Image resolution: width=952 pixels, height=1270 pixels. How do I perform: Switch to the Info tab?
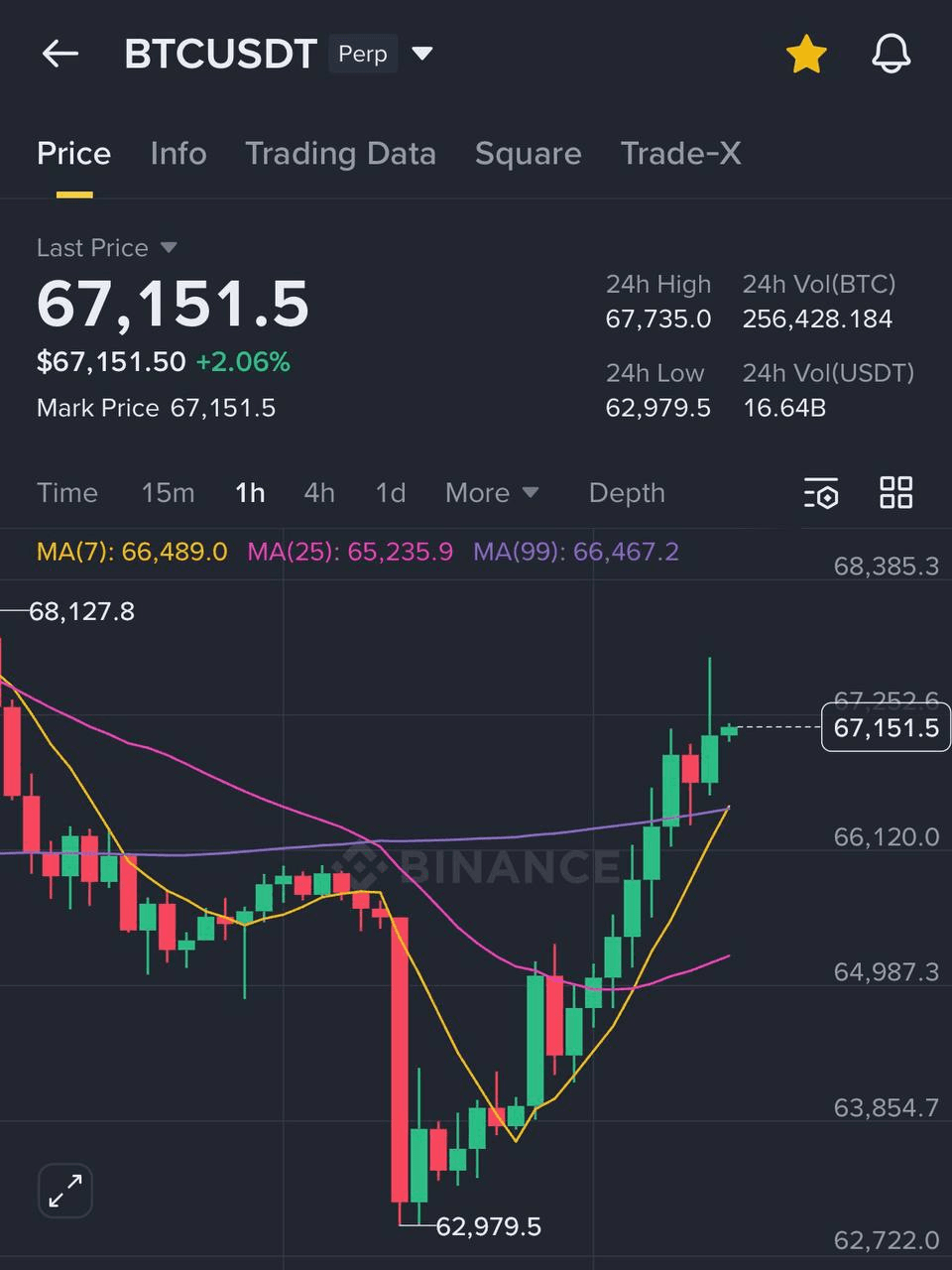point(178,154)
